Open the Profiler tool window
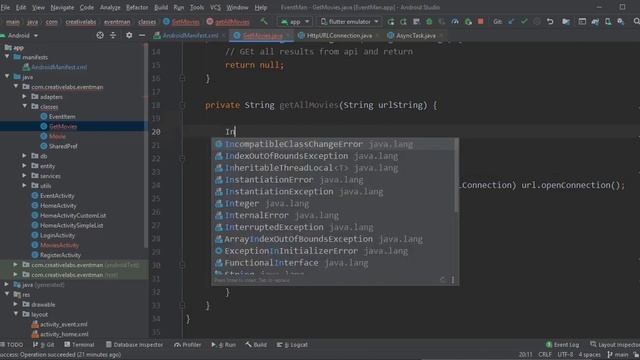Image resolution: width=640 pixels, height=360 pixels. [188, 345]
